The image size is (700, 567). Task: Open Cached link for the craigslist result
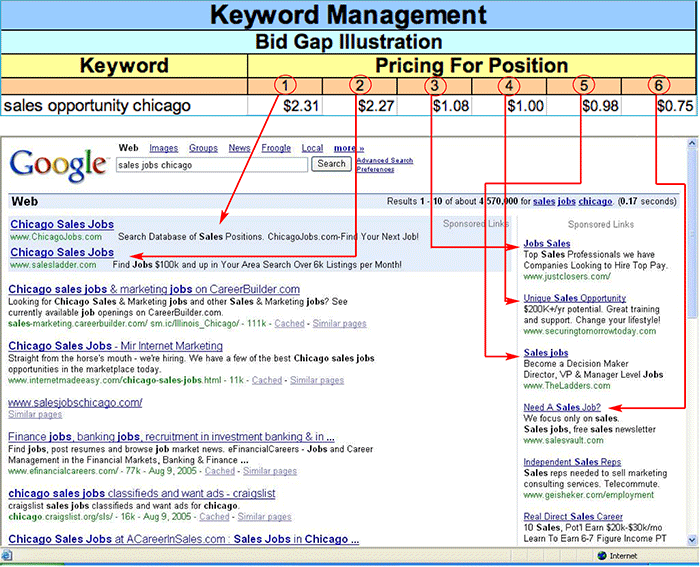tap(214, 517)
